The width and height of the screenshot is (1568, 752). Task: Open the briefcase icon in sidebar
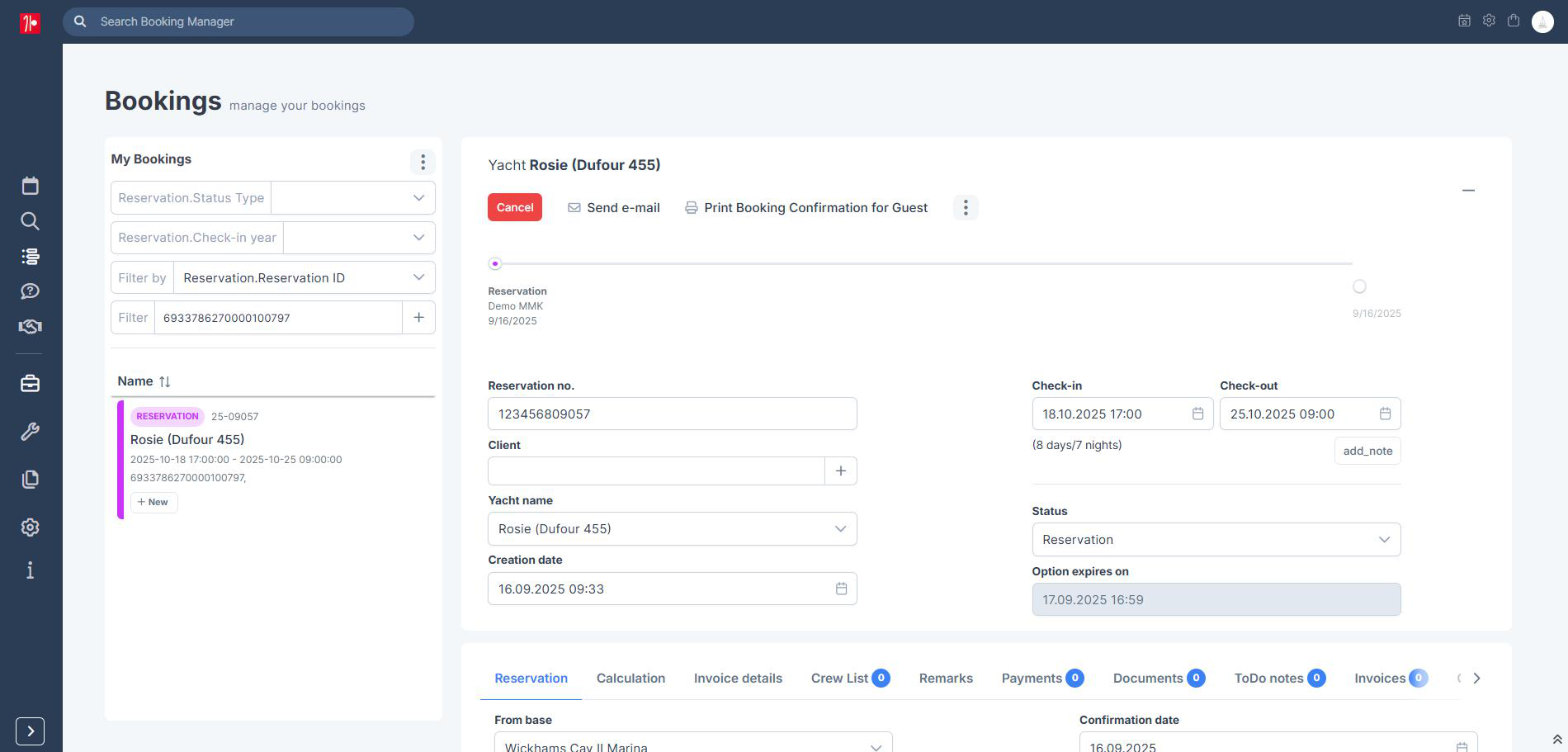(30, 384)
